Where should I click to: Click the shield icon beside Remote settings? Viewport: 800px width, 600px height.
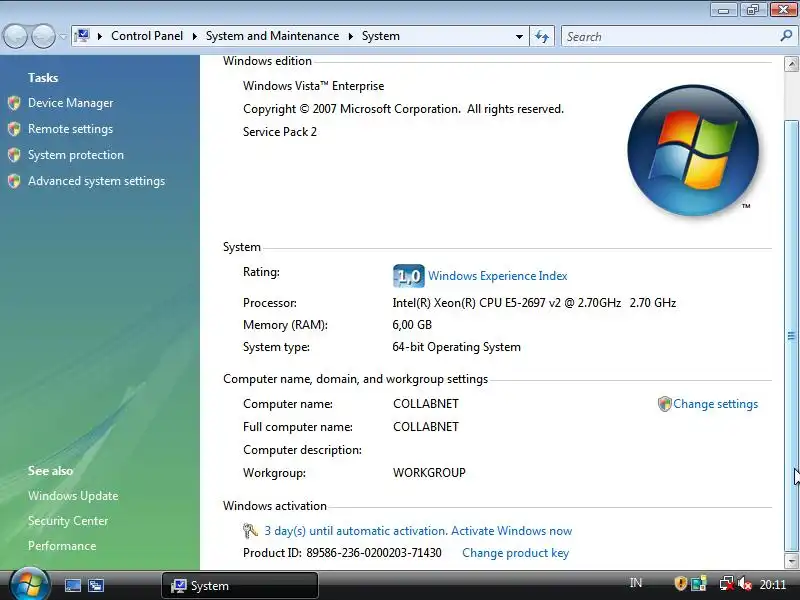coord(14,129)
